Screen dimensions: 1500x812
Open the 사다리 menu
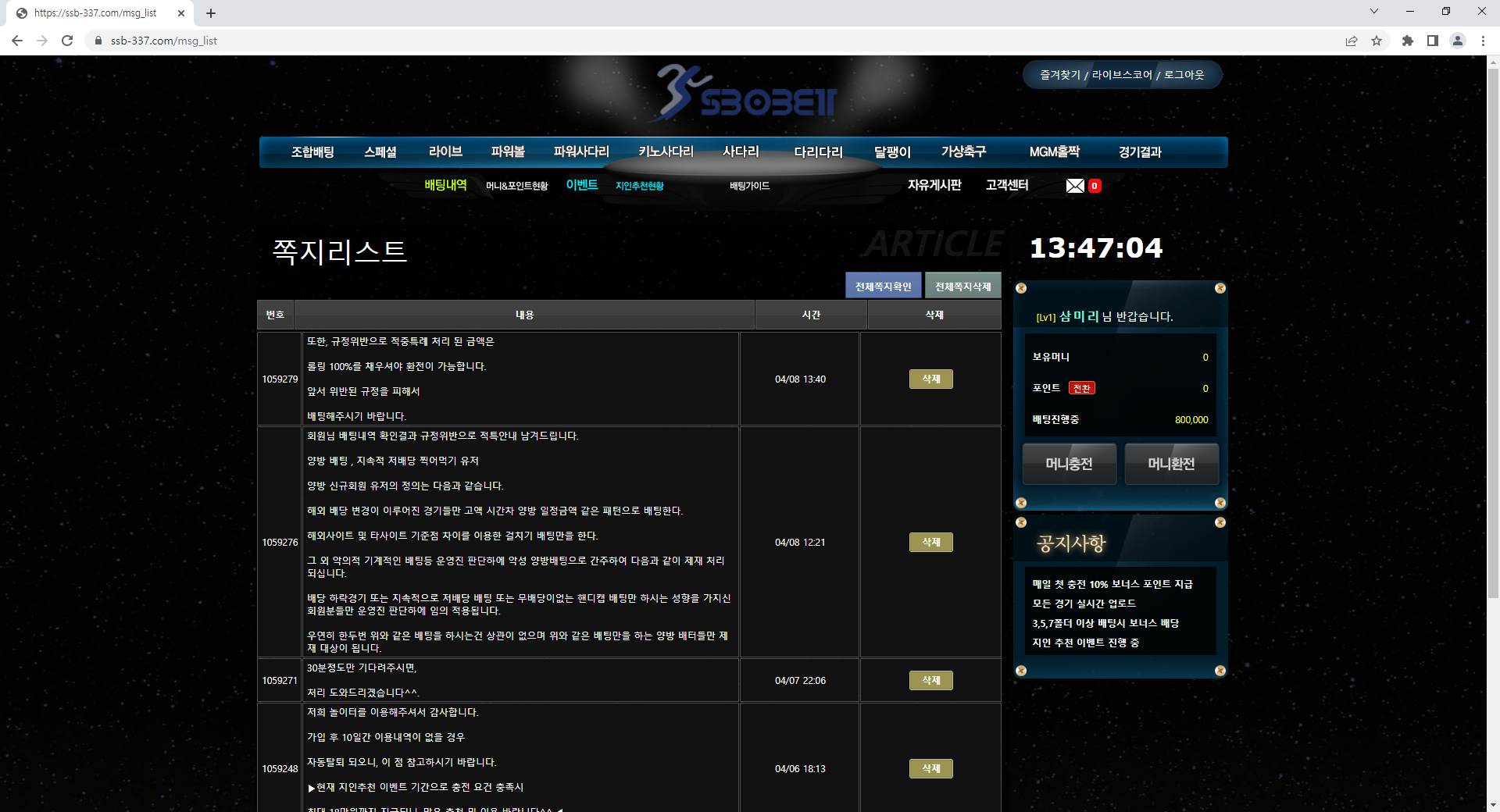[x=741, y=151]
